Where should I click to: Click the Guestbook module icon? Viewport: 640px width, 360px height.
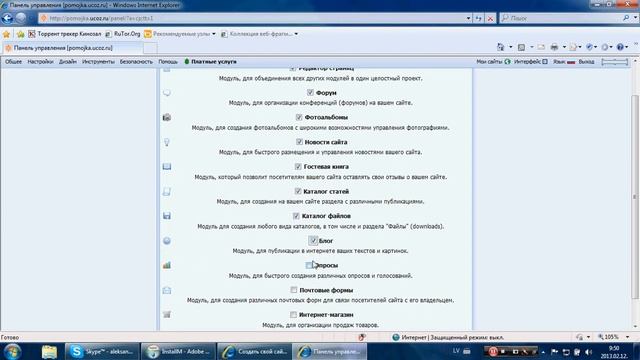167,167
